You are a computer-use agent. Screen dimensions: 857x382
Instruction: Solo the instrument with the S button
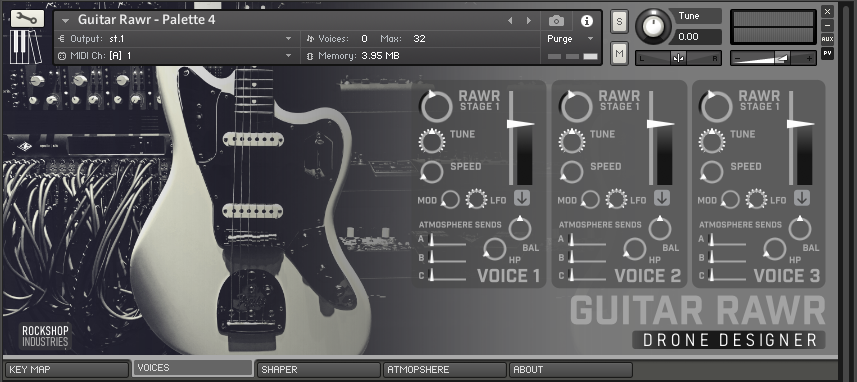[x=619, y=22]
